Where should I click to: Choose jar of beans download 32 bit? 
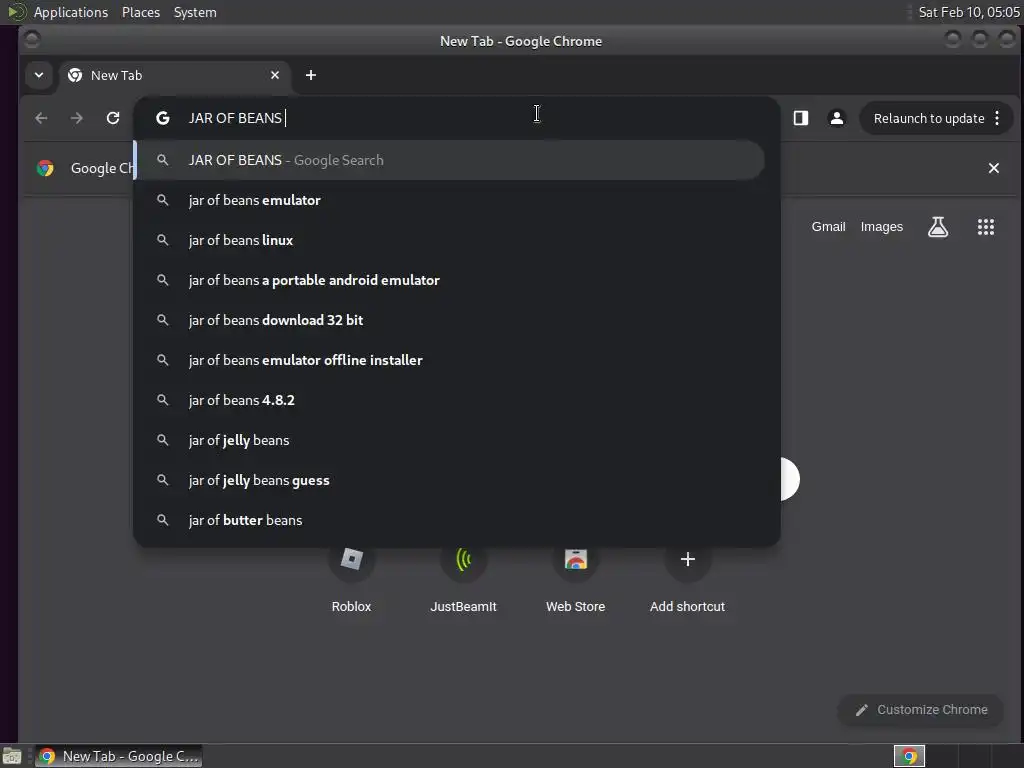click(x=449, y=320)
